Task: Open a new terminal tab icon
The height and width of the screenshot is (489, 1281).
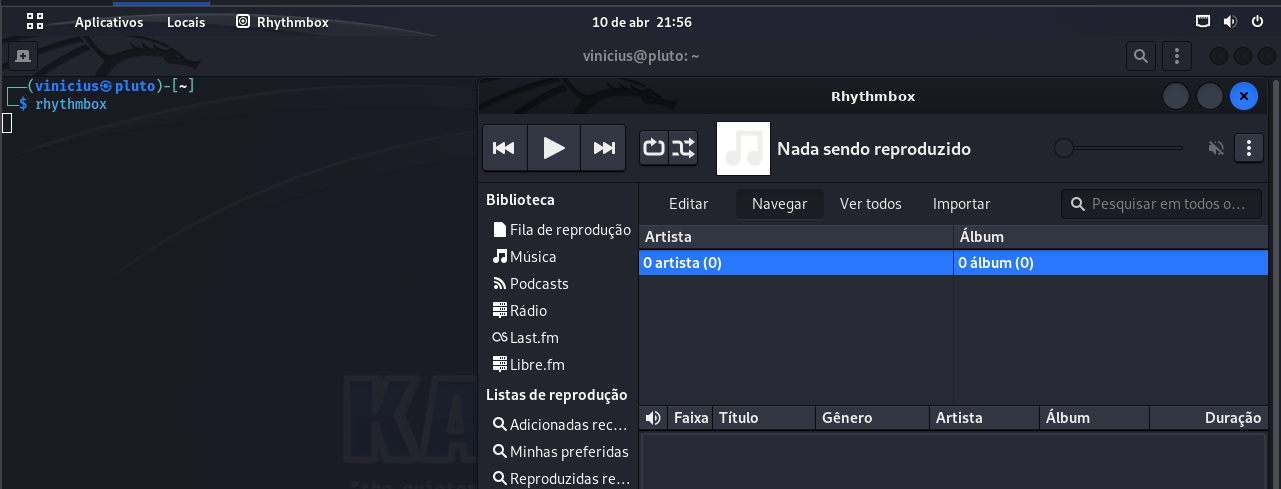Action: tap(22, 56)
